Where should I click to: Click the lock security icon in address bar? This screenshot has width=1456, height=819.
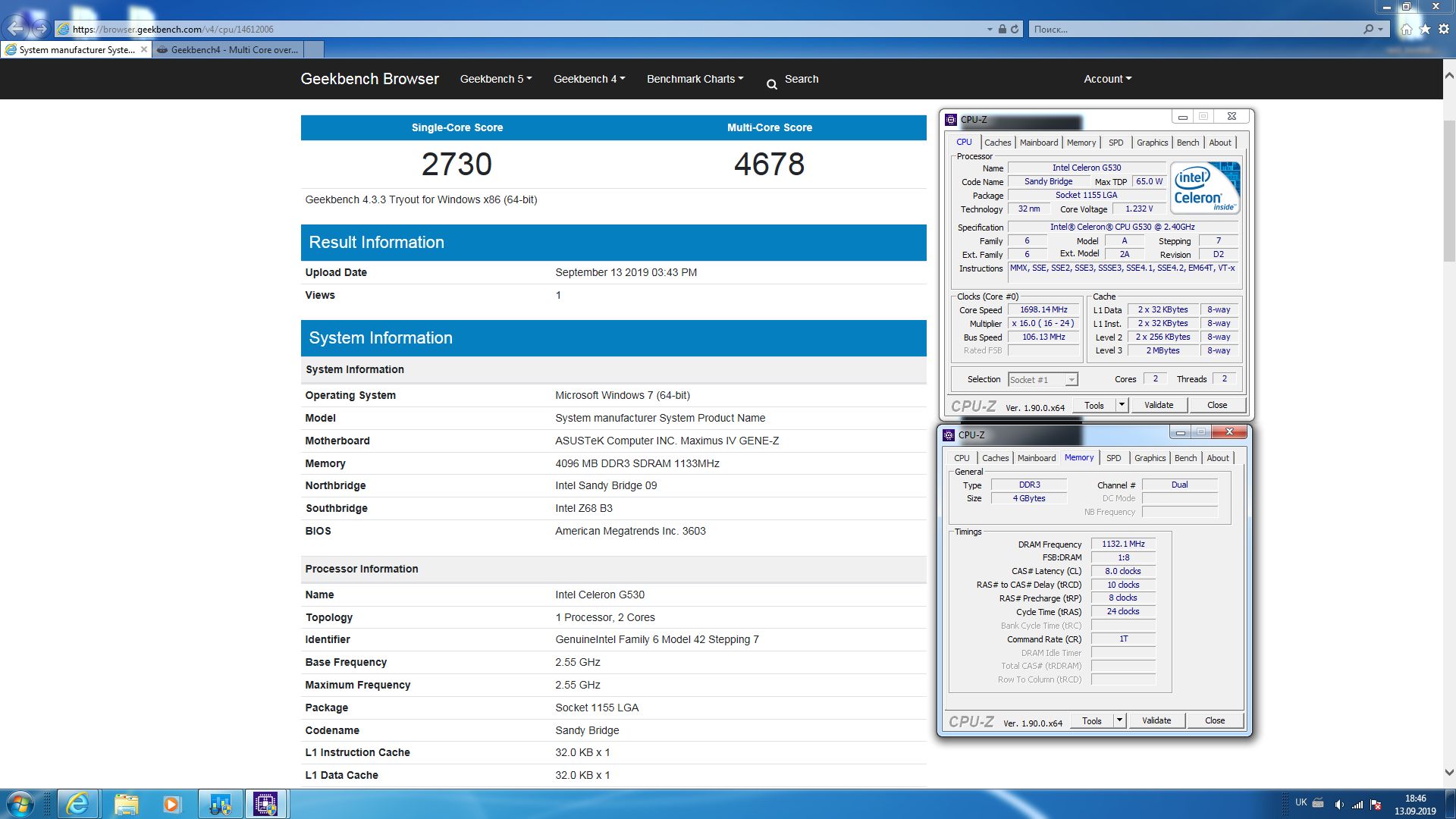(1003, 29)
